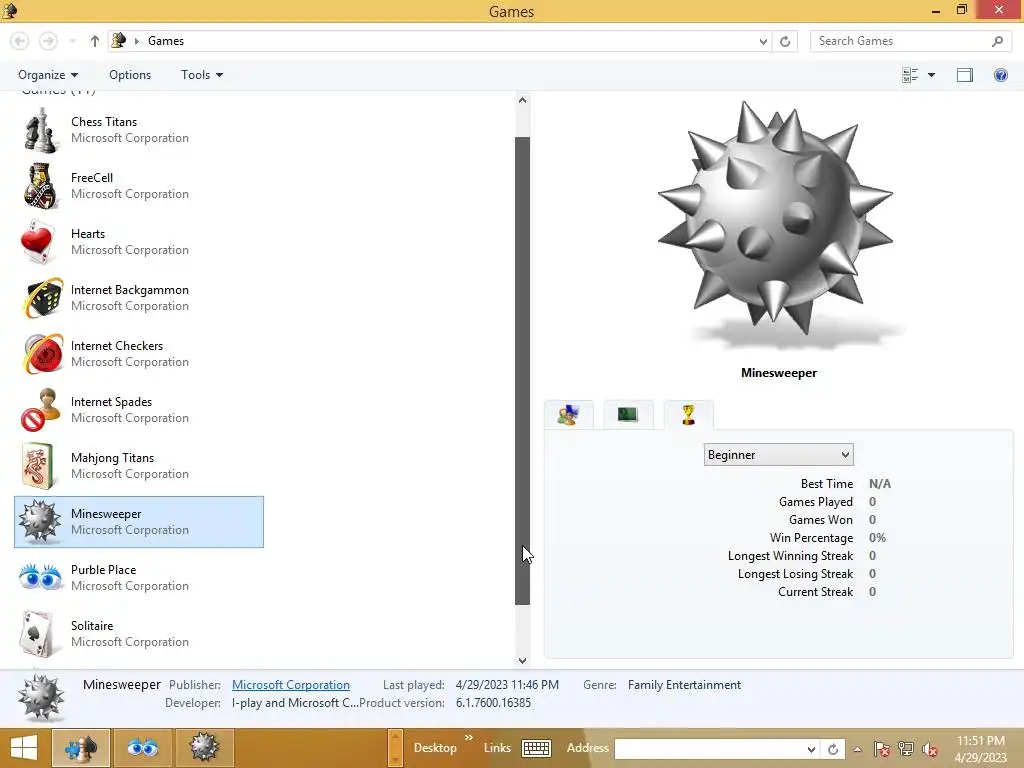1024x768 pixels.
Task: Refresh the Games folder view
Action: click(x=785, y=41)
